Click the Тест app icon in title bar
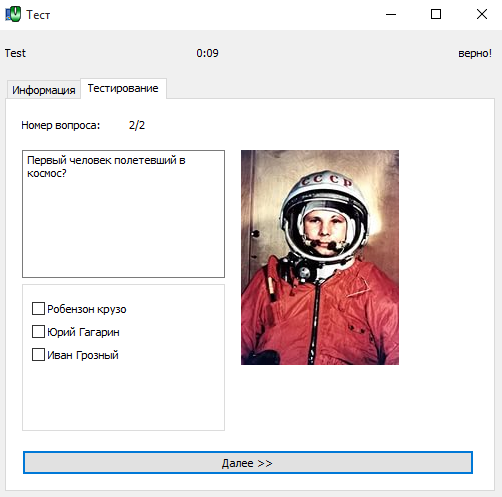 (13, 14)
